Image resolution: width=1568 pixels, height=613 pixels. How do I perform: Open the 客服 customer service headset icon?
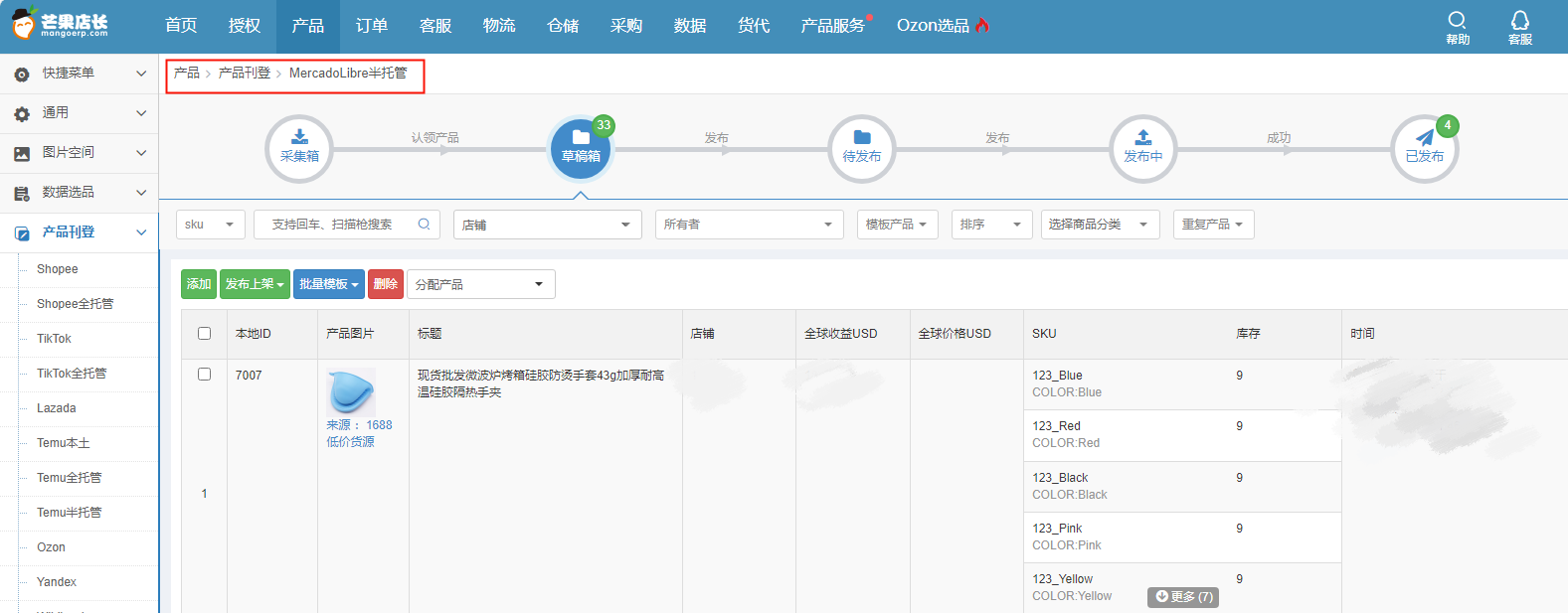click(x=1520, y=26)
